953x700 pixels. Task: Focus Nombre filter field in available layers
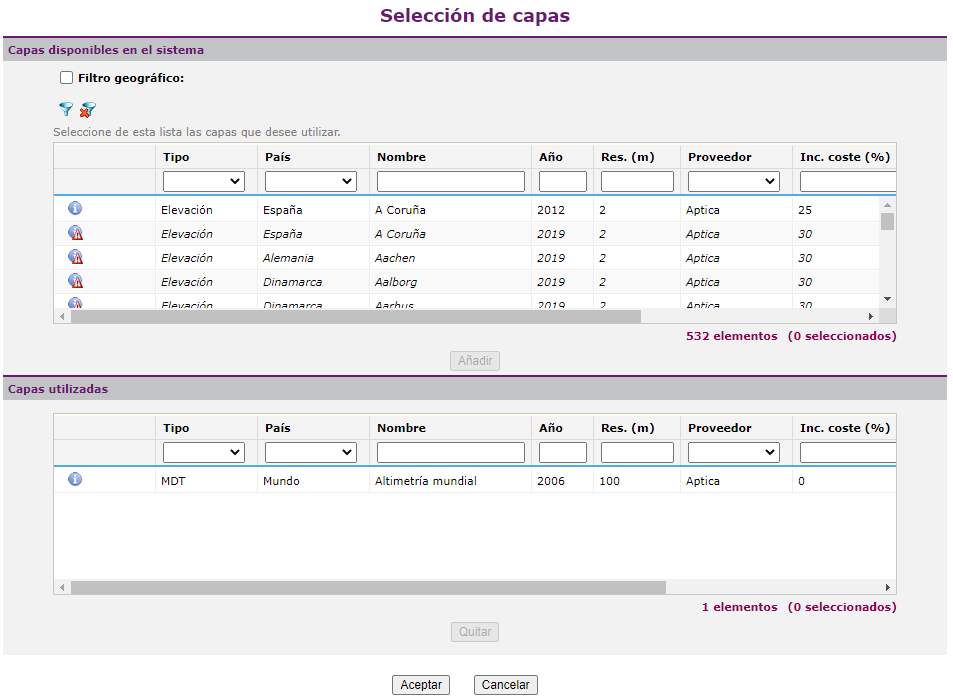[x=450, y=181]
